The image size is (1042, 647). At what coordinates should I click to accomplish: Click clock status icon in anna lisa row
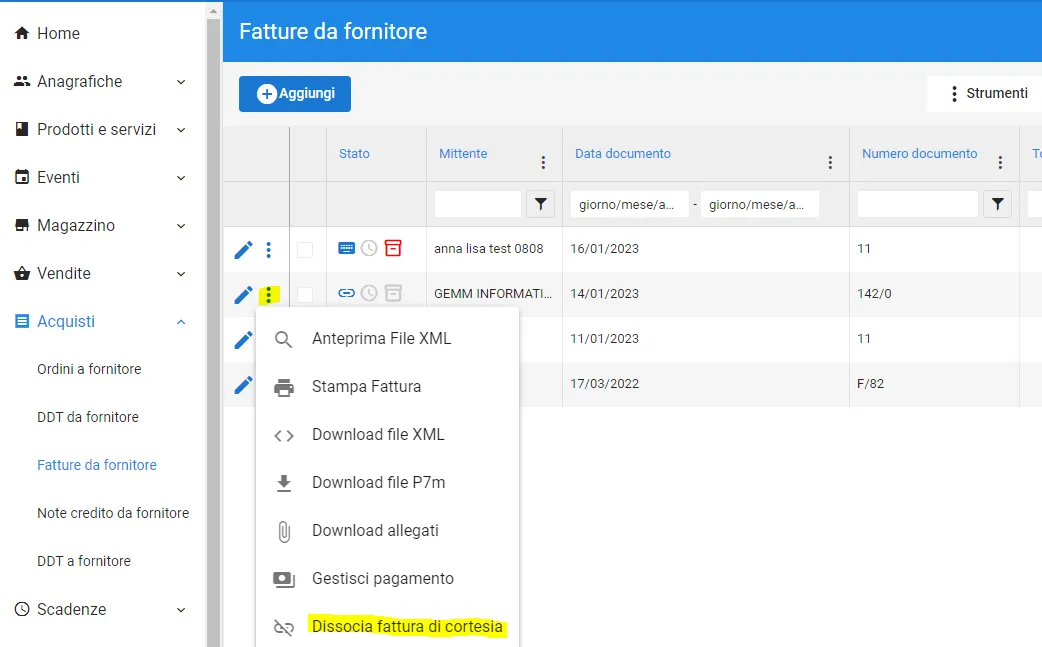[x=369, y=248]
